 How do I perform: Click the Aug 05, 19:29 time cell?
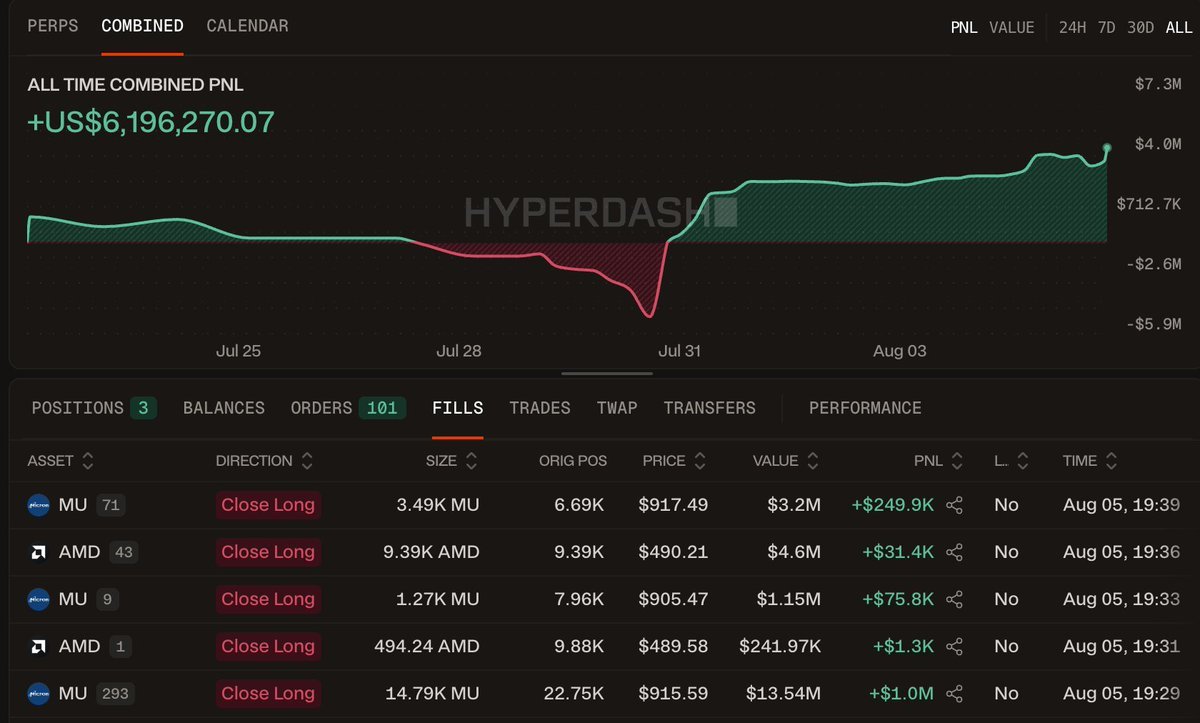tap(1121, 693)
